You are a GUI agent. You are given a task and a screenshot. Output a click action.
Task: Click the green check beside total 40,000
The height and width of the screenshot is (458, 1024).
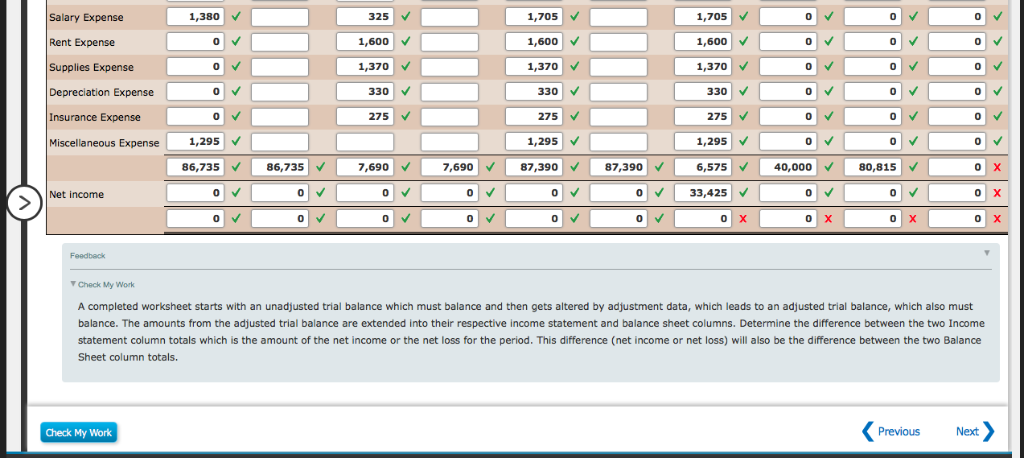[x=828, y=167]
